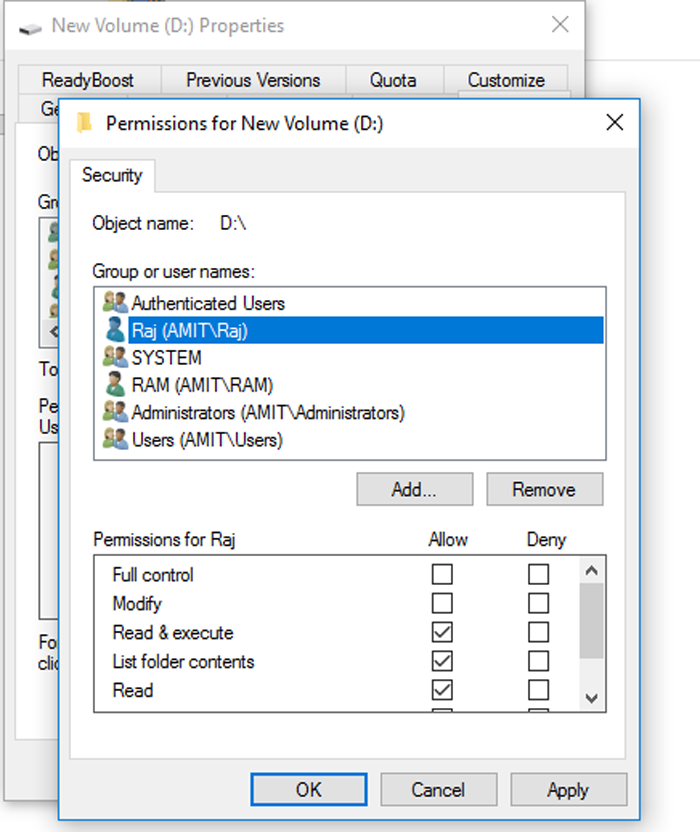
Task: Click the Raj user avatar icon
Action: pos(115,330)
